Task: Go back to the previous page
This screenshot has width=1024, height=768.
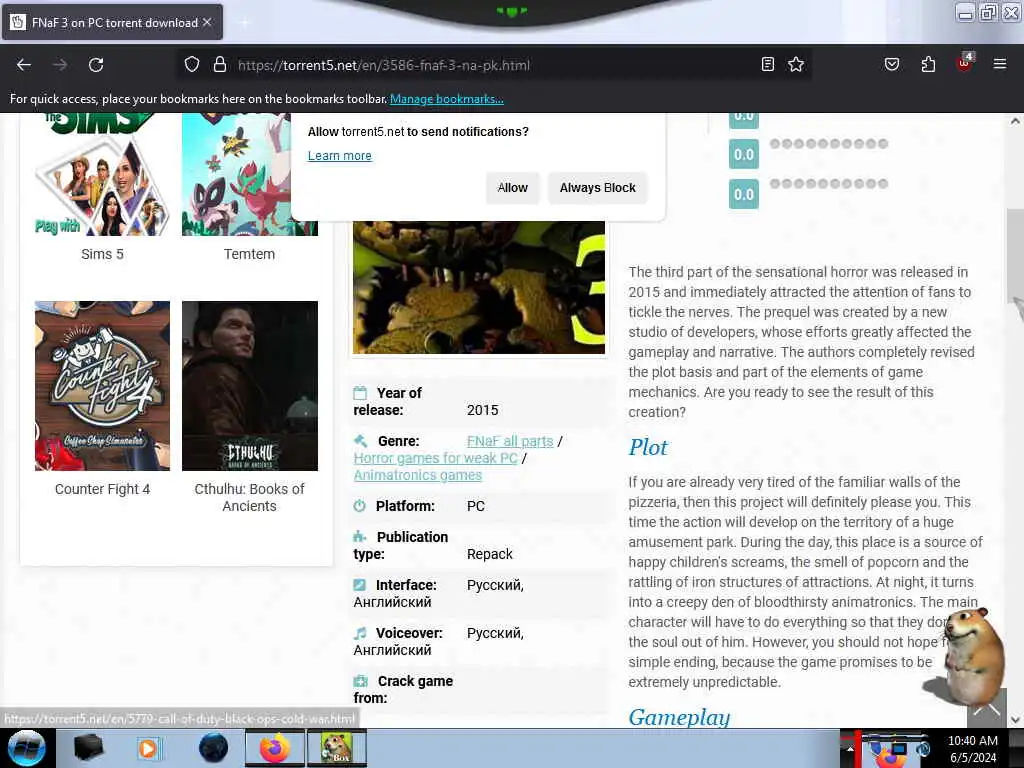Action: coord(24,65)
